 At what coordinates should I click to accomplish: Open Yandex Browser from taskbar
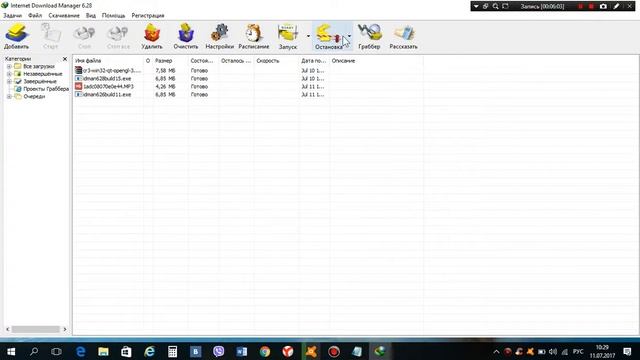288,351
